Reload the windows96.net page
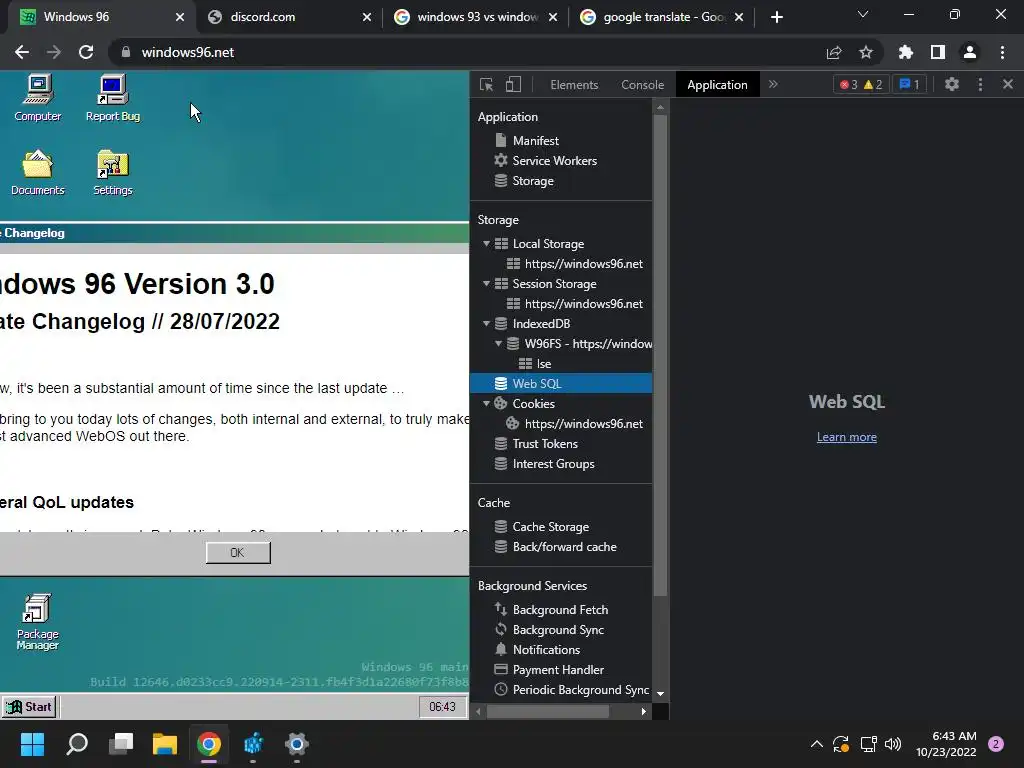This screenshot has width=1024, height=768. click(86, 52)
